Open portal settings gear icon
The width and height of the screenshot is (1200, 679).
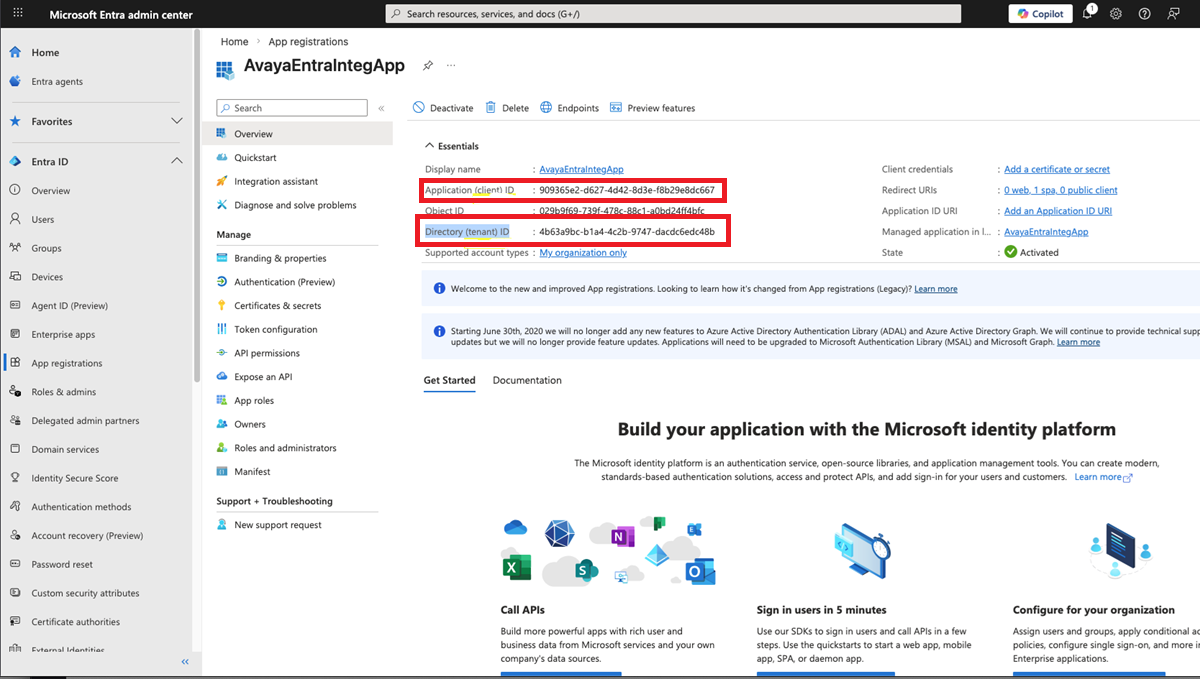coord(1116,14)
